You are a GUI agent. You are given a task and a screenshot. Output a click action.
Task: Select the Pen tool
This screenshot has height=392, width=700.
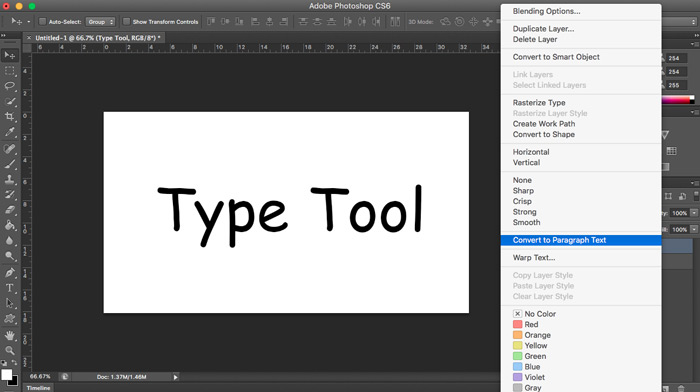[9, 273]
